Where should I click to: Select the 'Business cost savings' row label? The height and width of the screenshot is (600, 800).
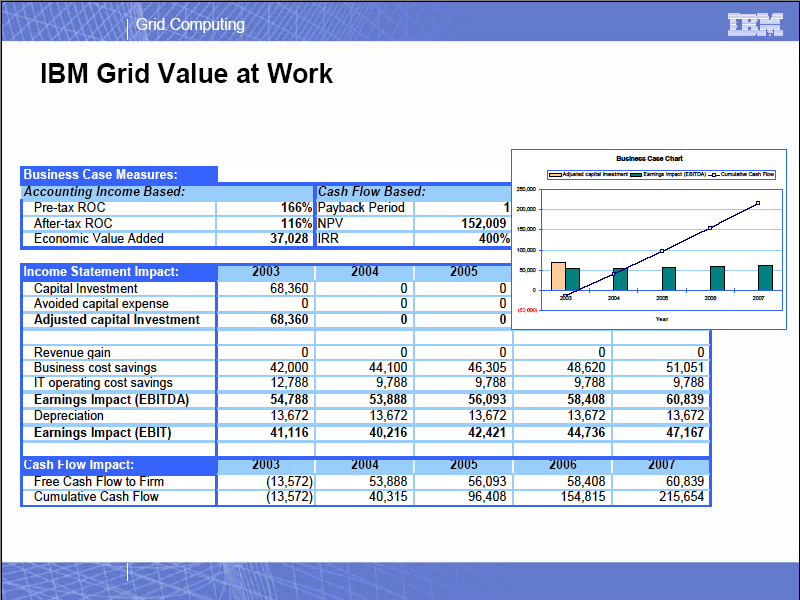[x=95, y=368]
